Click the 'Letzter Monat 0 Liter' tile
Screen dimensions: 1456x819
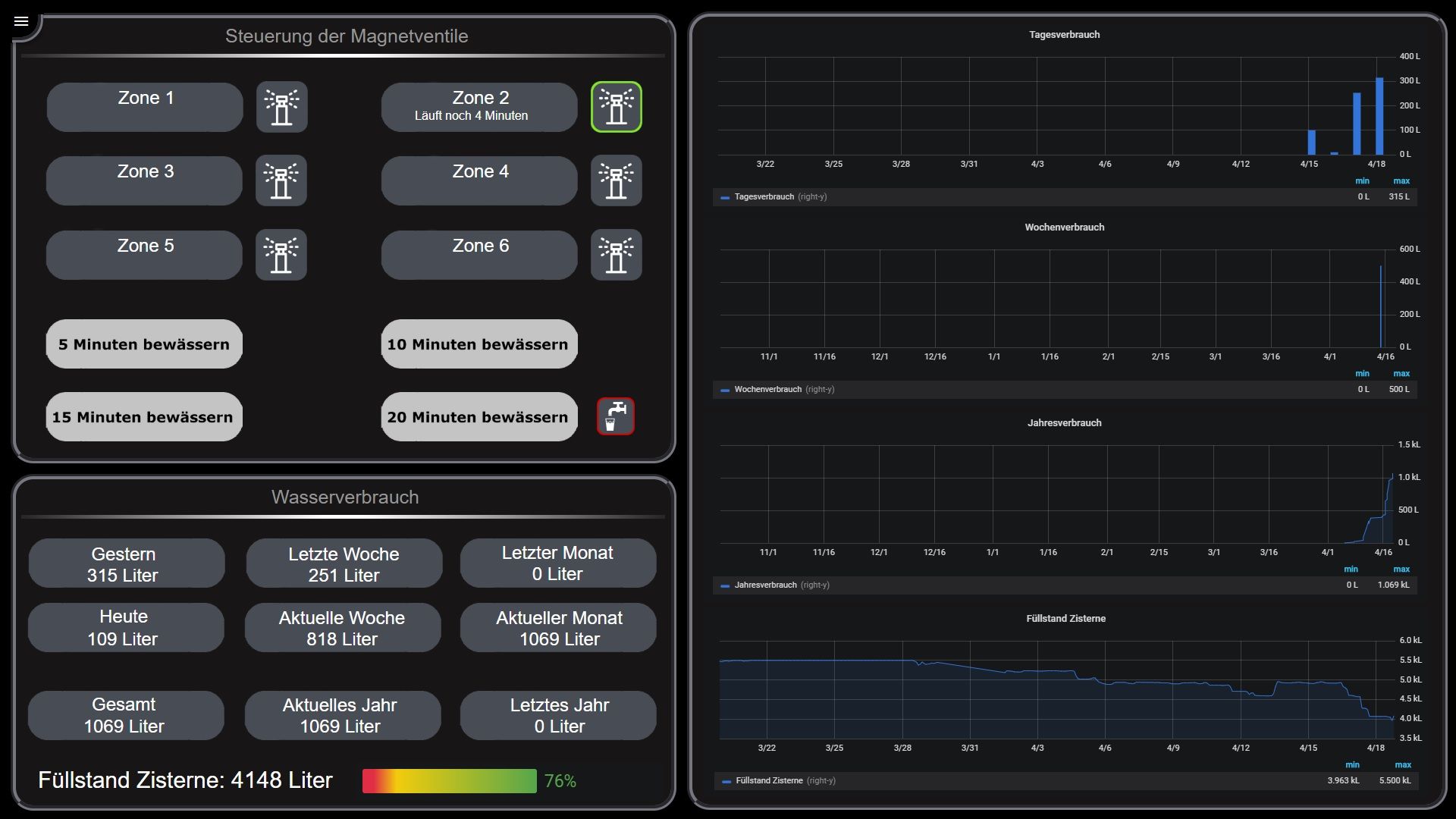tap(558, 563)
